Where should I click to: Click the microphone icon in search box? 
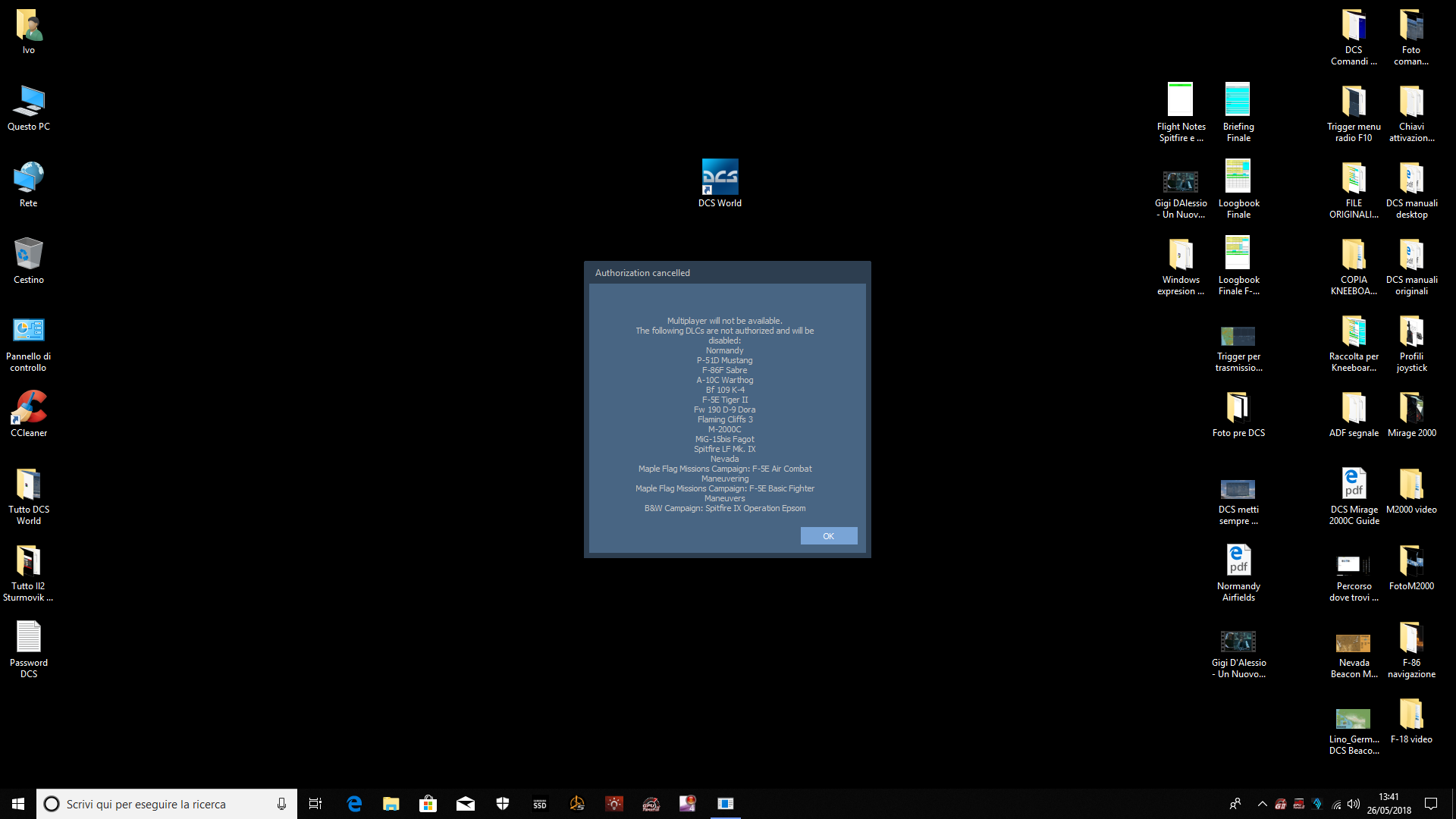coord(281,804)
